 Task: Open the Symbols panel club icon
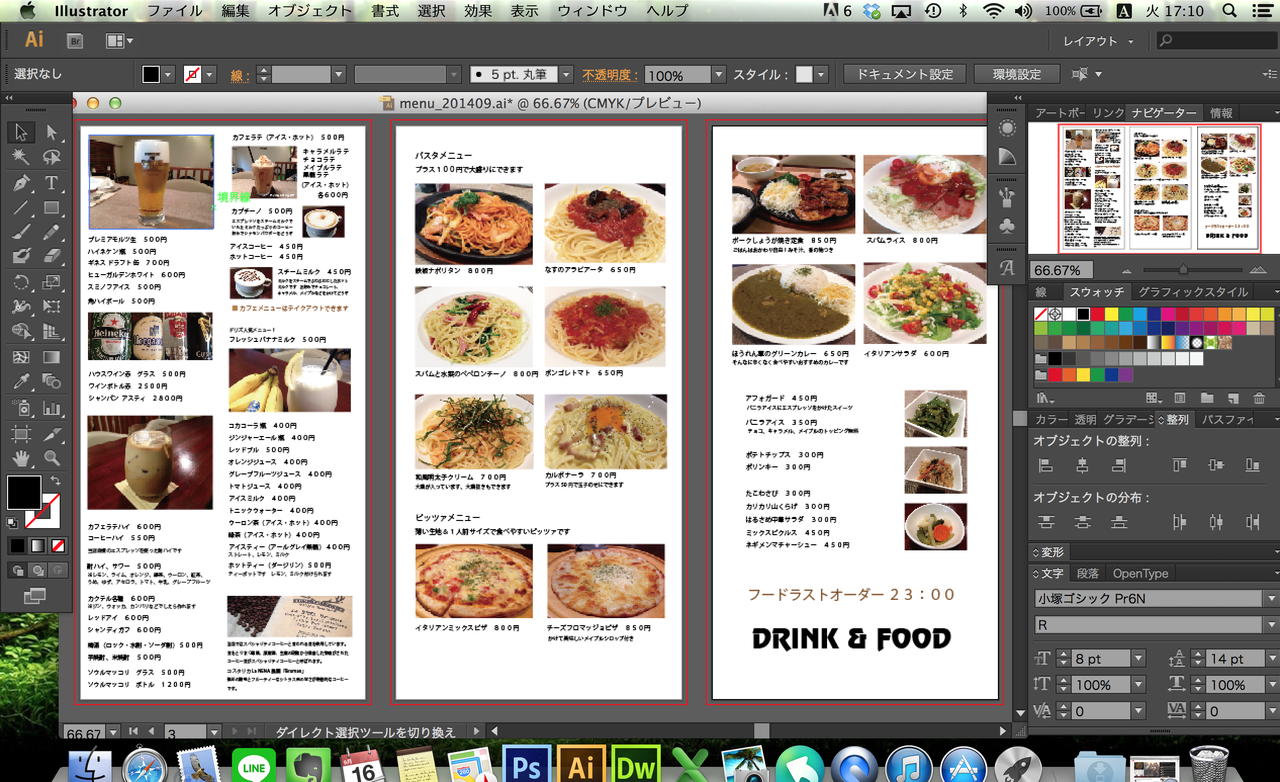(1007, 226)
